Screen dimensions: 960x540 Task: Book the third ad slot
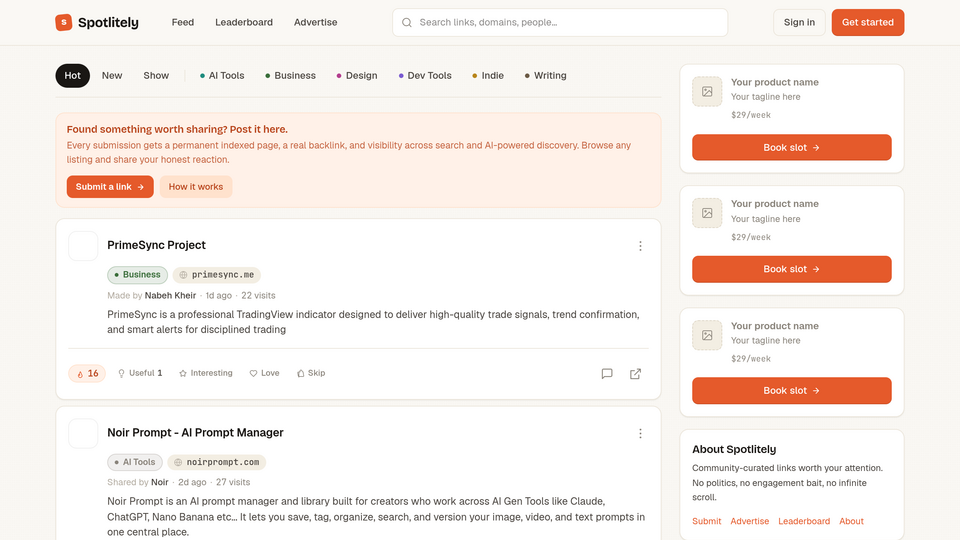coord(792,391)
